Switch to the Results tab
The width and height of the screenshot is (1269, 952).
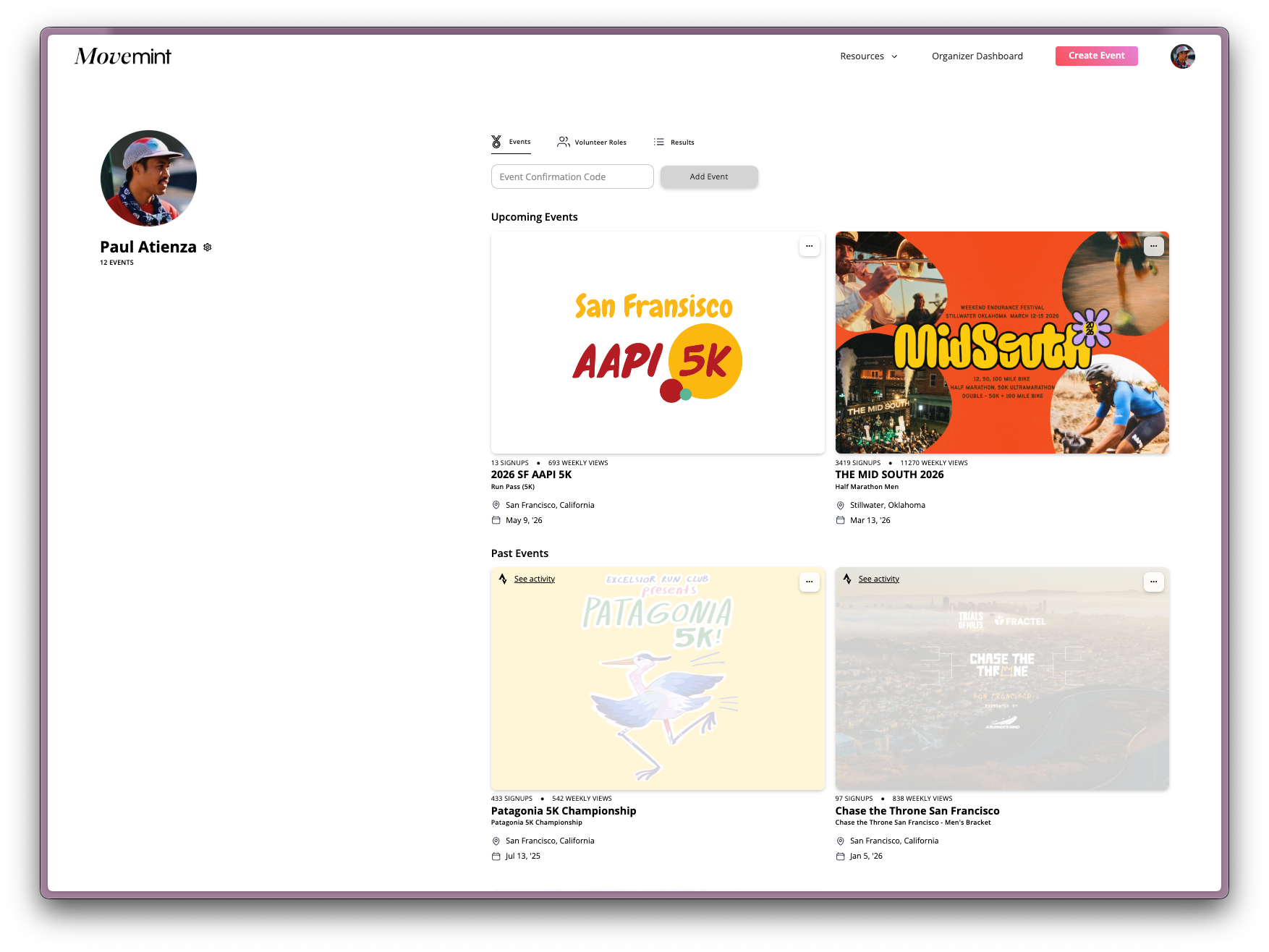674,143
